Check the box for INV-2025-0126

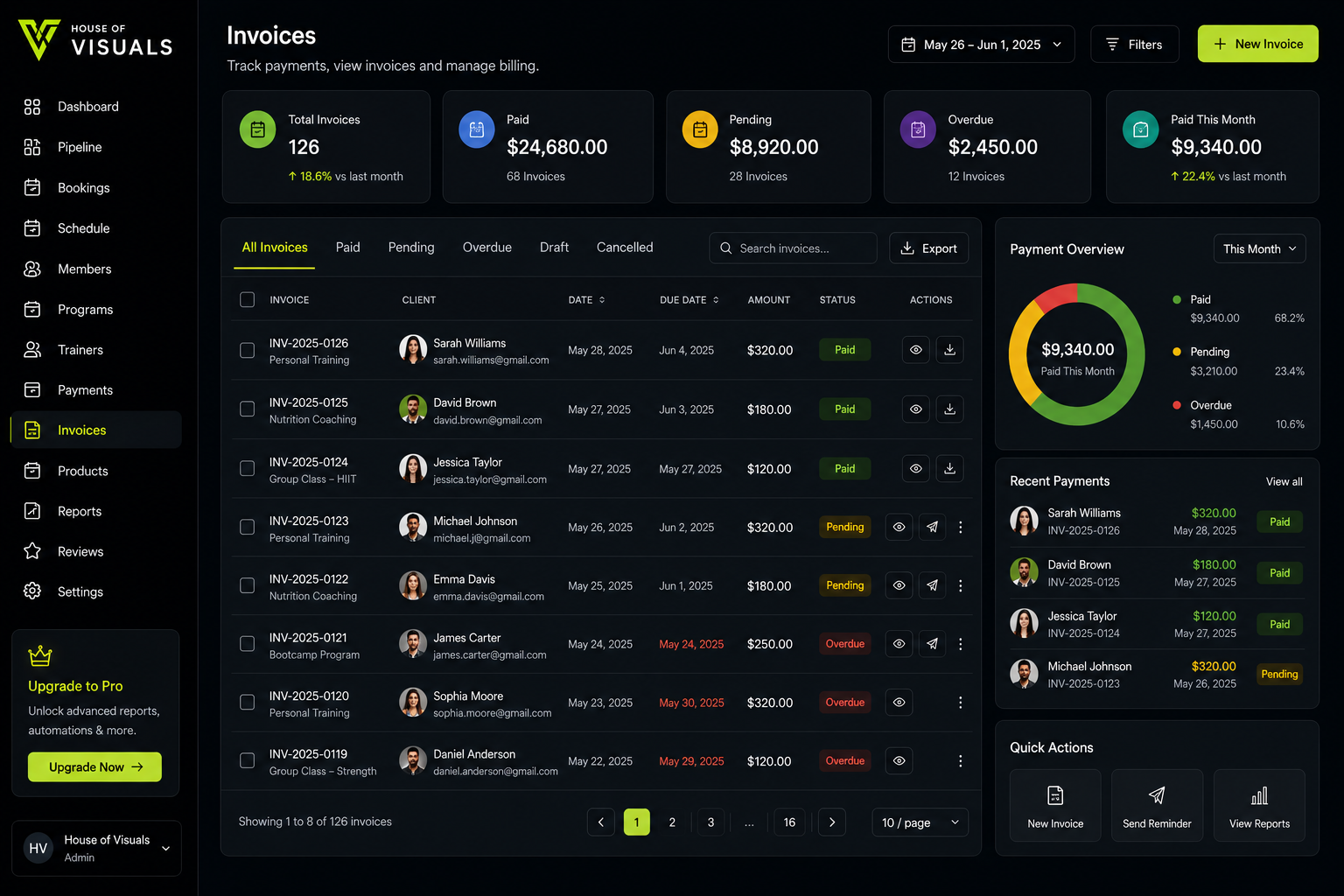click(x=248, y=350)
